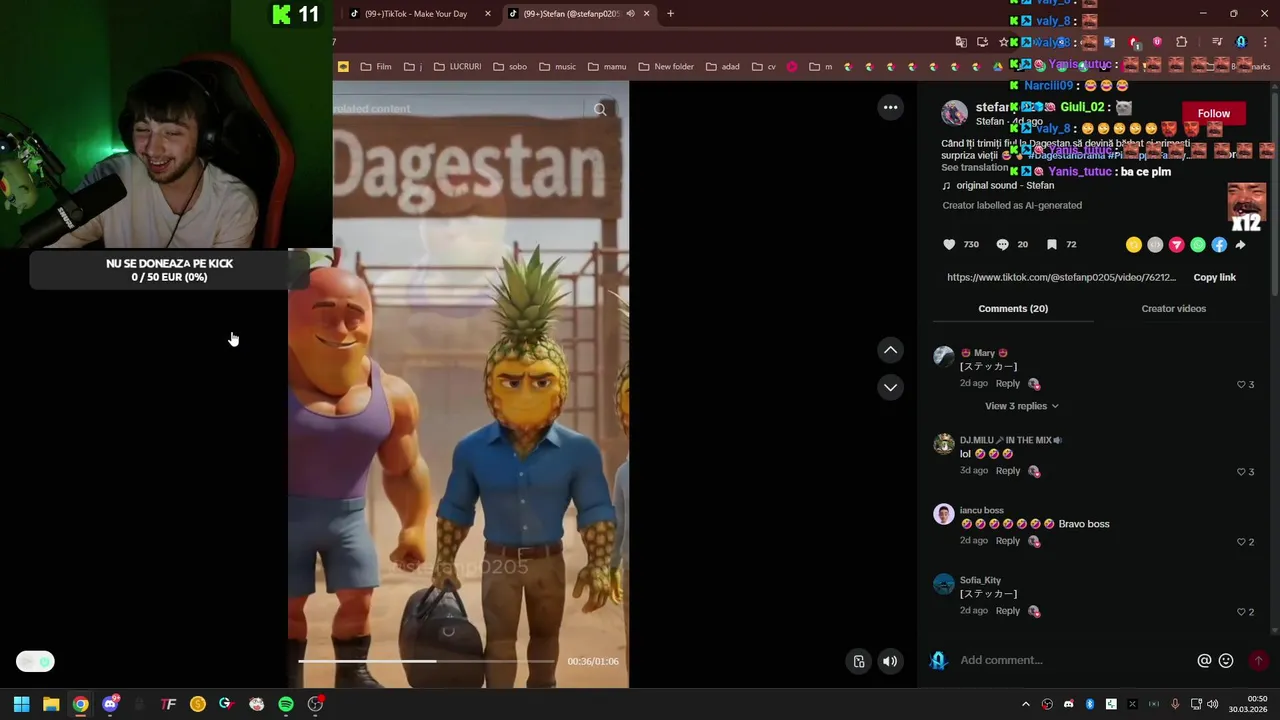
Task: Like Sofia_Kity's comment heart
Action: click(1241, 612)
